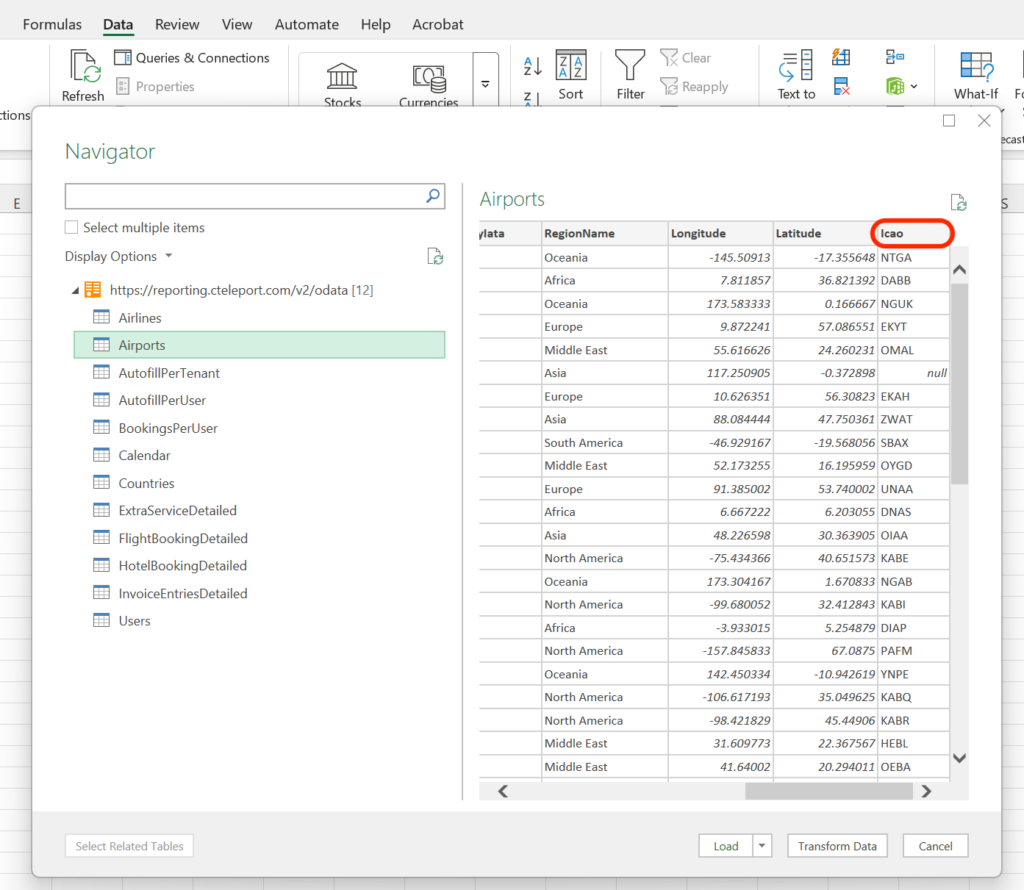Click the Refresh icon in the ribbon

(x=85, y=67)
